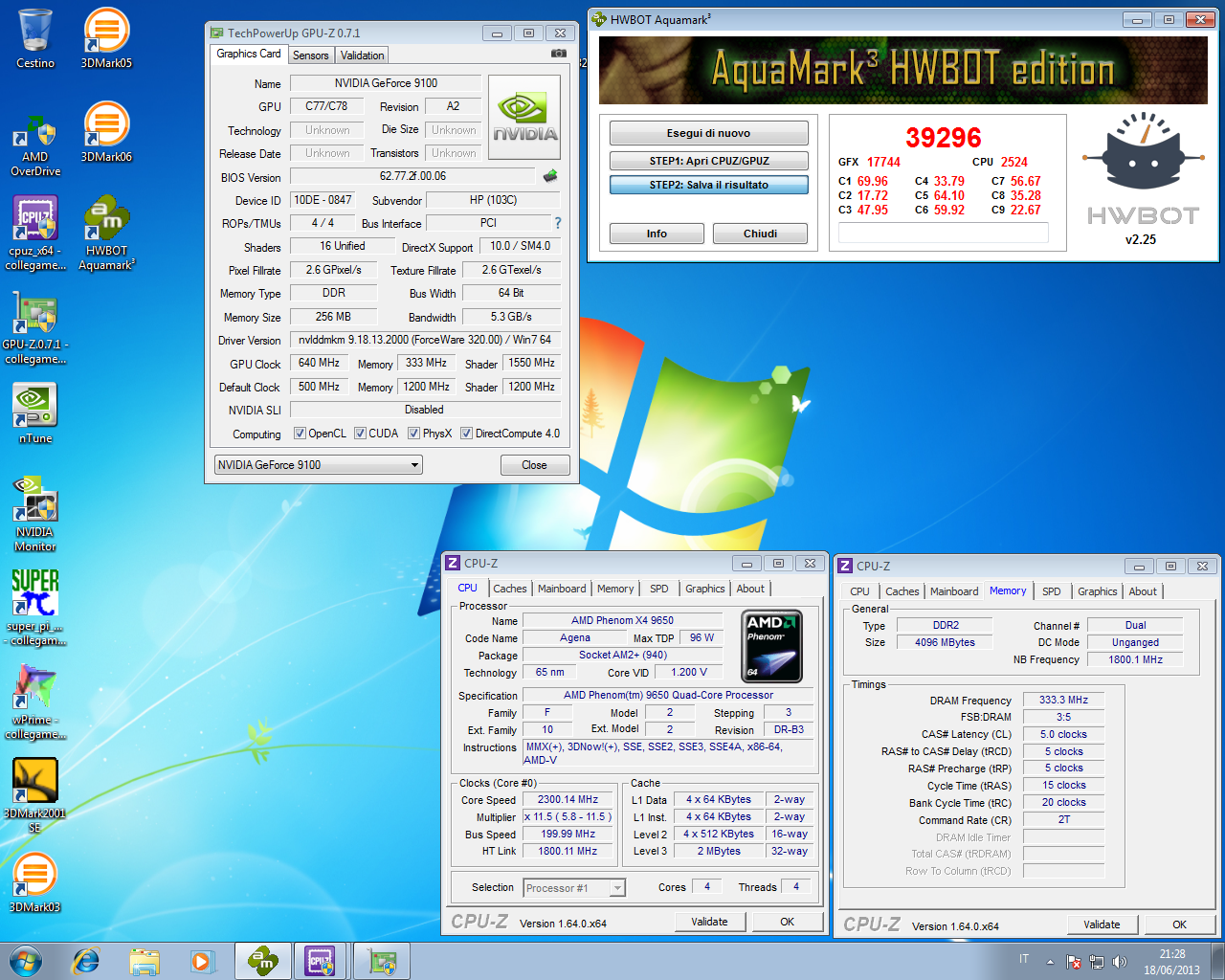
Task: Click the NVIDIA logo in GPU-Z
Action: tap(524, 118)
